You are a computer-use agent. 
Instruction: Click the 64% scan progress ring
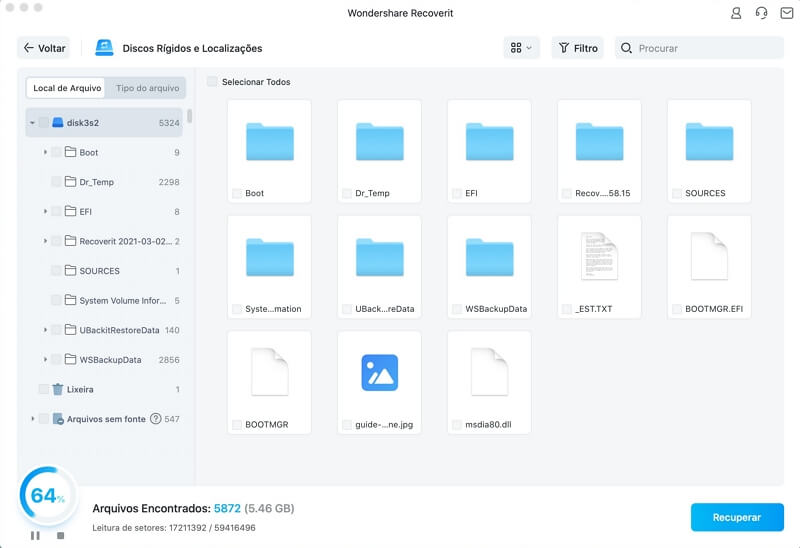coord(48,495)
